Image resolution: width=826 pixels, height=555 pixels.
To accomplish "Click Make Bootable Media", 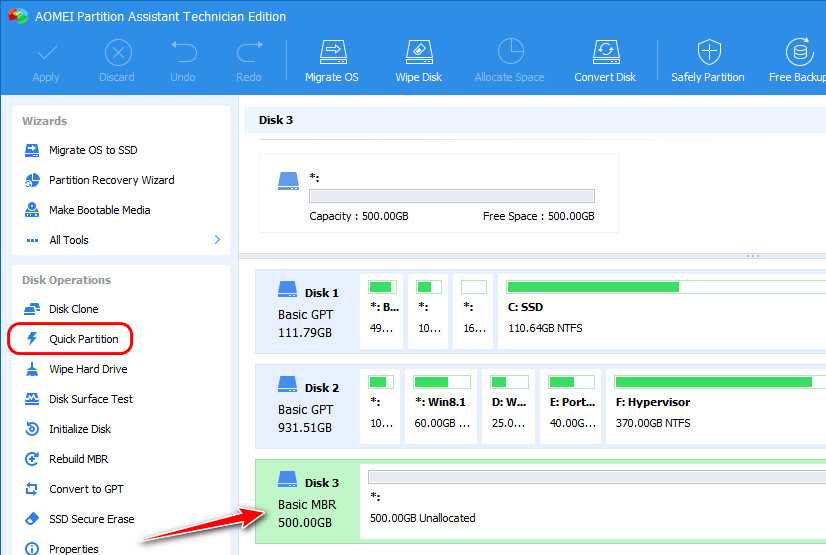I will [99, 210].
